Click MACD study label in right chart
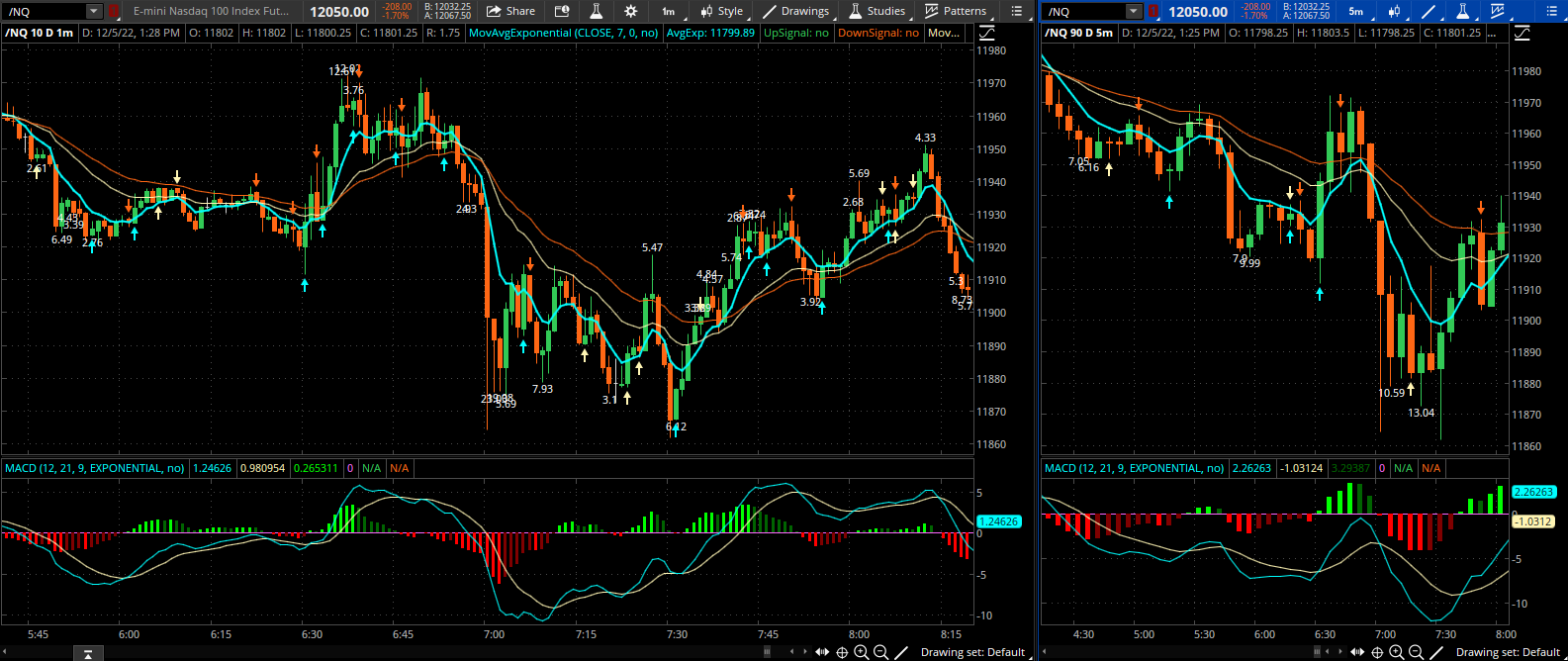Viewport: 1568px width, 661px height. (x=1135, y=468)
